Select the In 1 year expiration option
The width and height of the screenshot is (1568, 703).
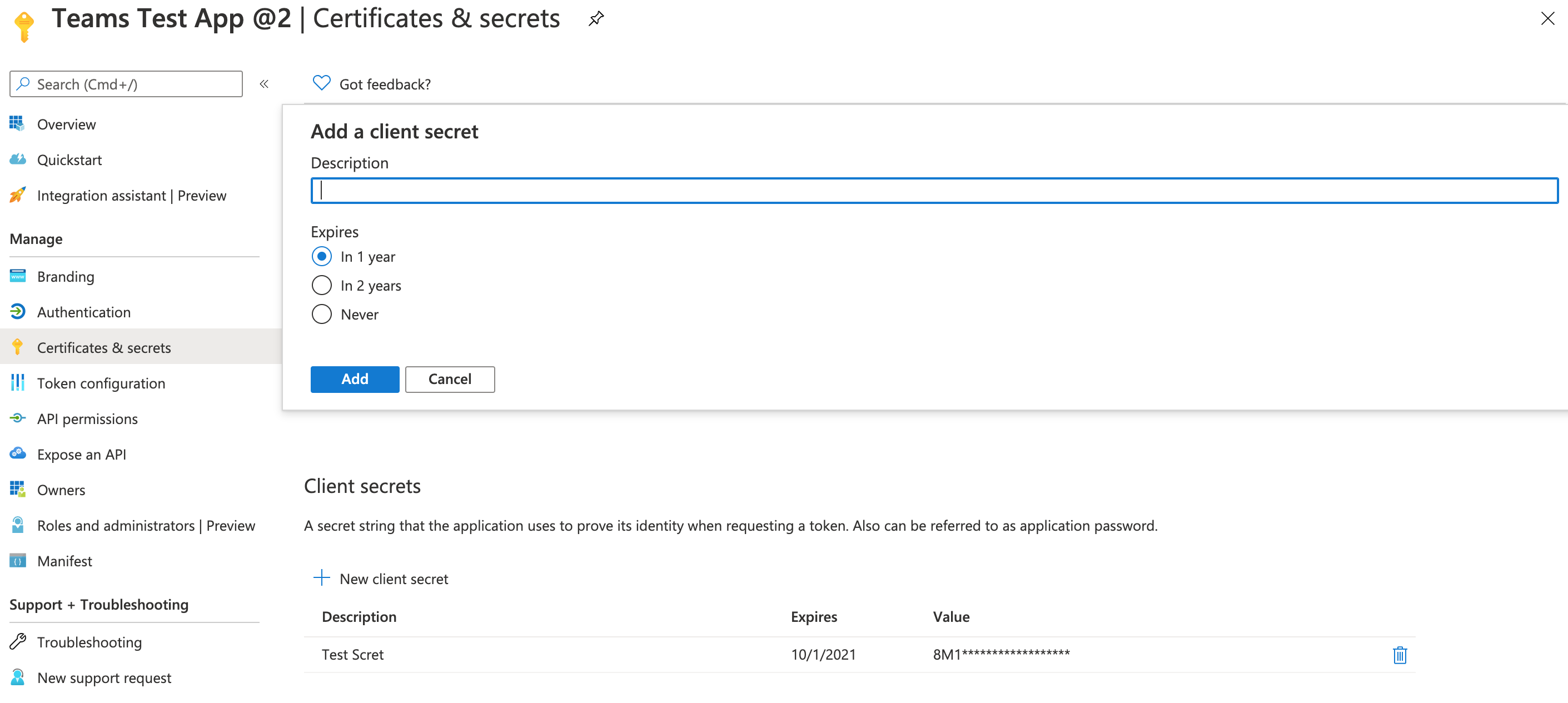tap(321, 256)
